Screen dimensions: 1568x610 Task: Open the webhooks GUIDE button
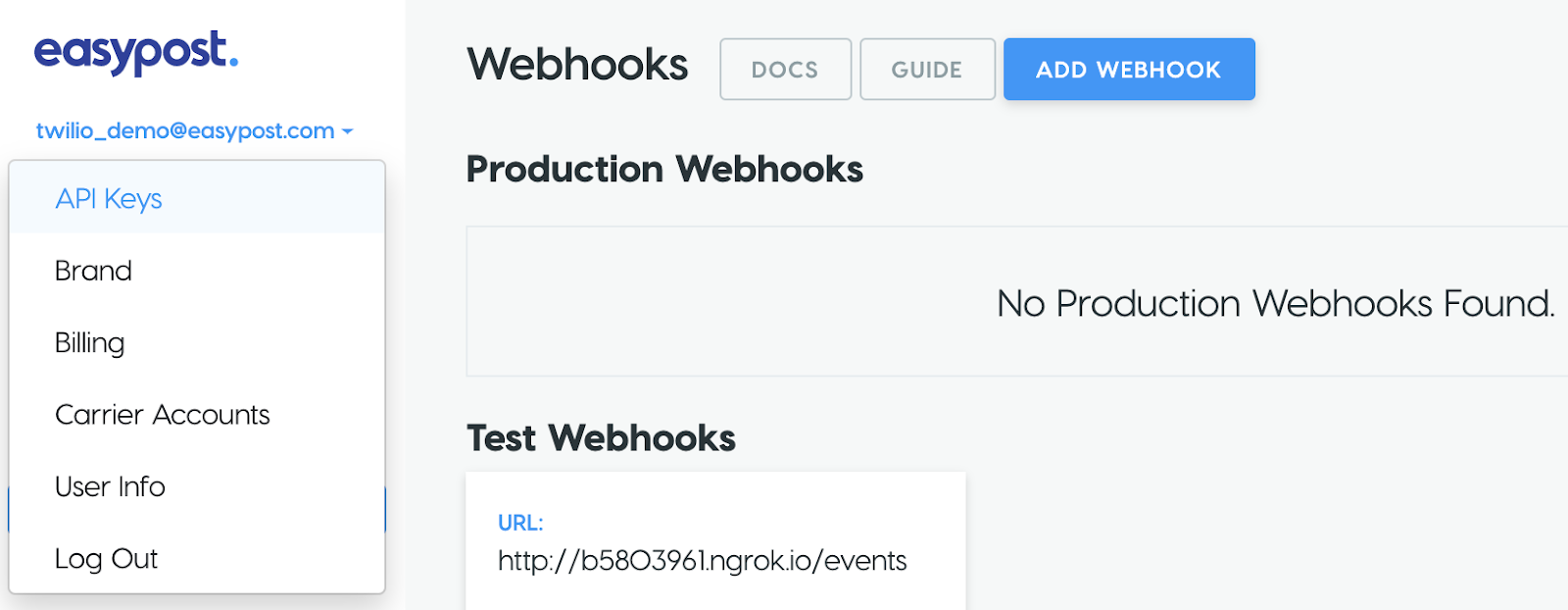click(x=927, y=70)
